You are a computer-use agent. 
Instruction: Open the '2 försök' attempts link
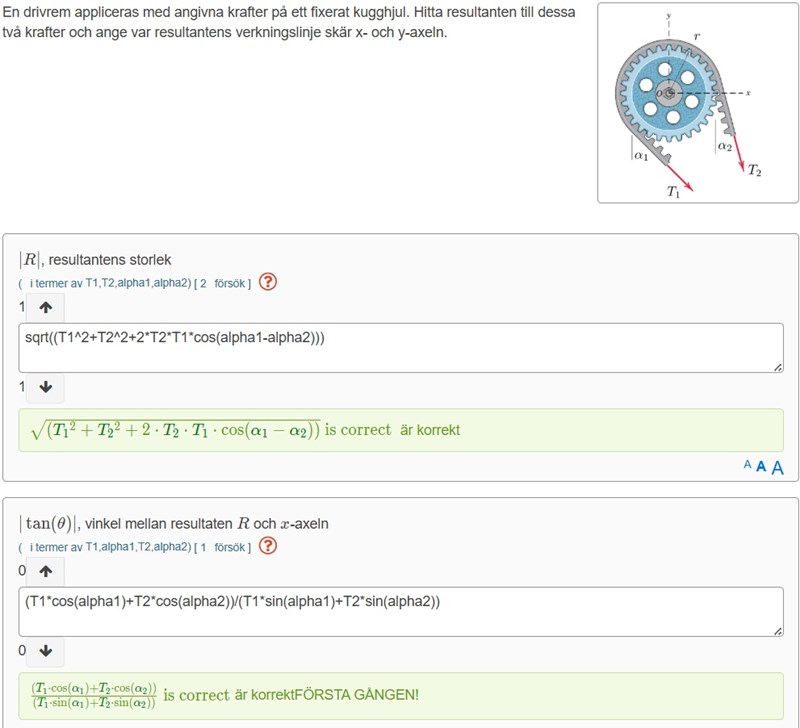tap(225, 283)
